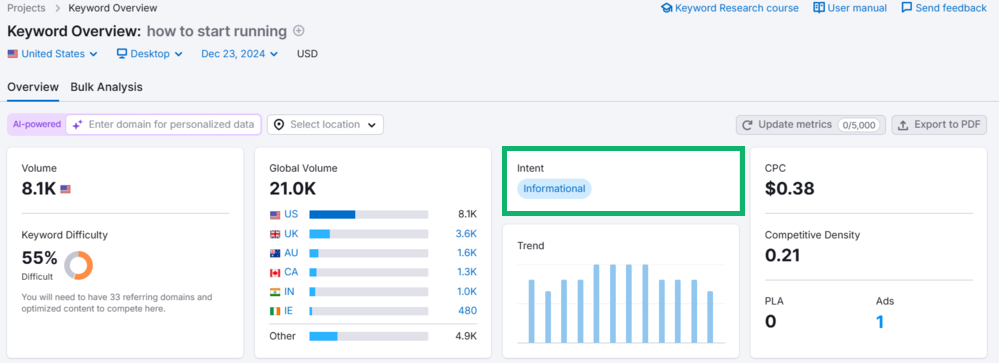The image size is (999, 363).
Task: Click the plus icon next to keyword title
Action: (298, 31)
